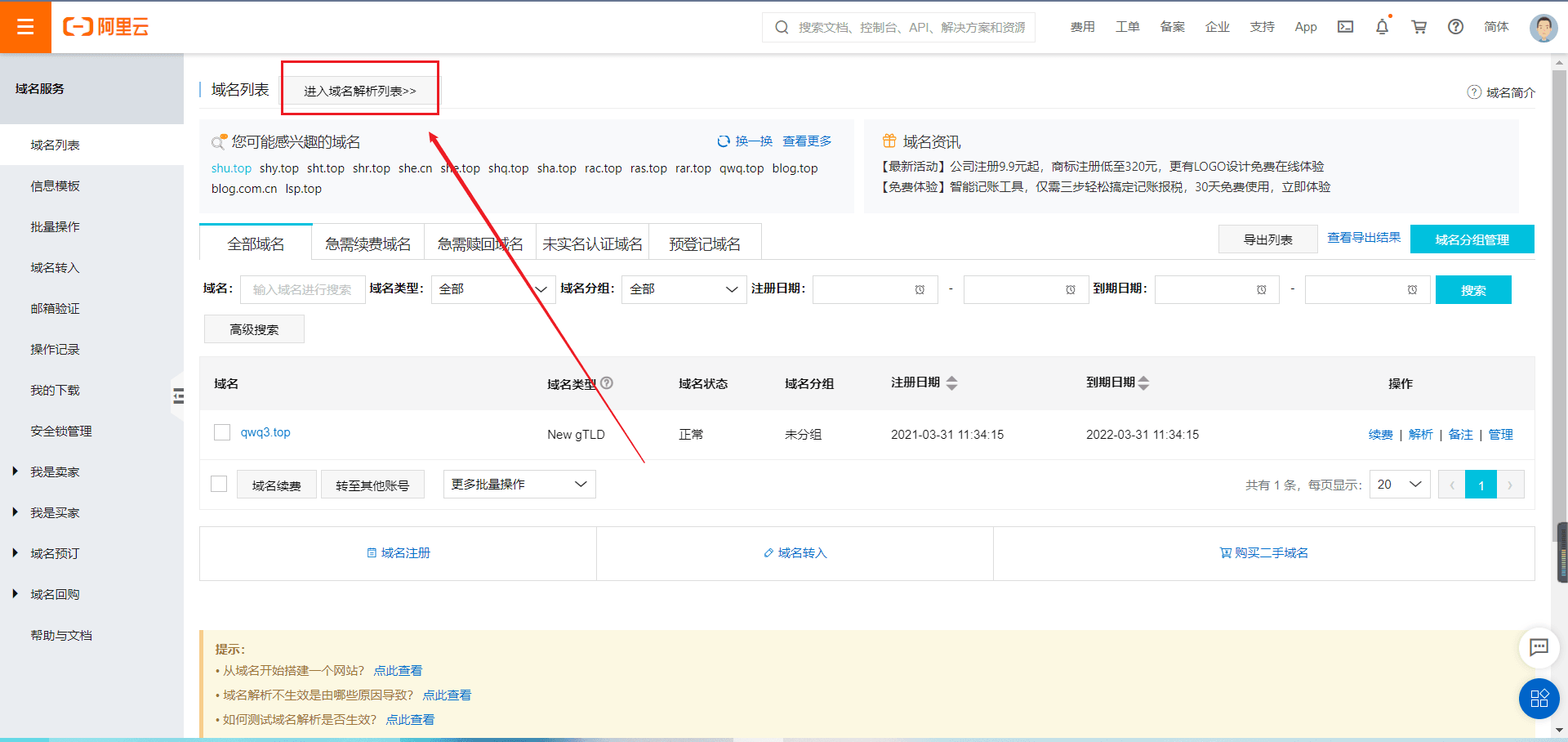The width and height of the screenshot is (1568, 742).
Task: Select 信息模板 in the left sidebar
Action: [55, 186]
